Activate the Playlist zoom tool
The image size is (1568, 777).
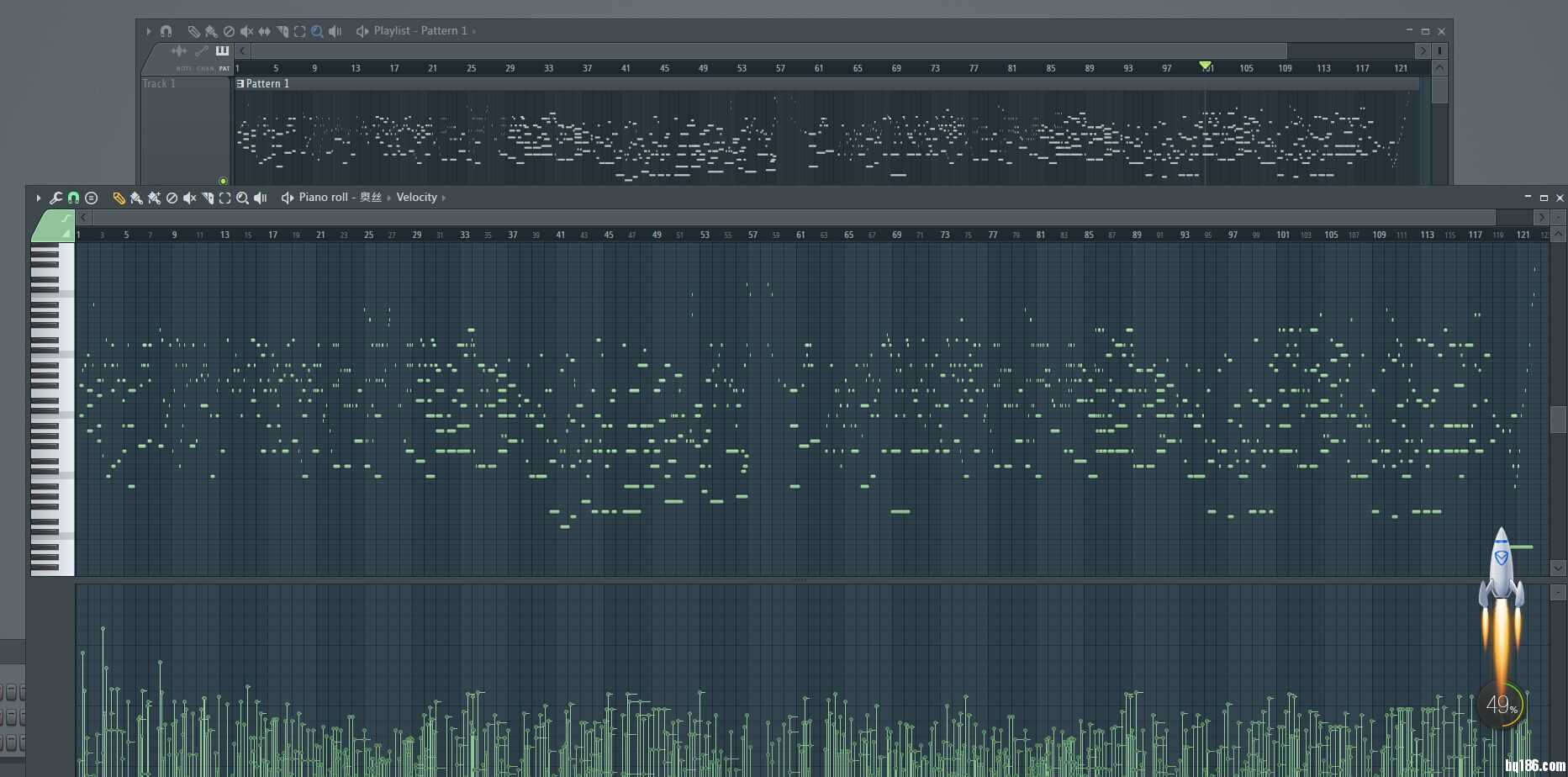point(317,31)
